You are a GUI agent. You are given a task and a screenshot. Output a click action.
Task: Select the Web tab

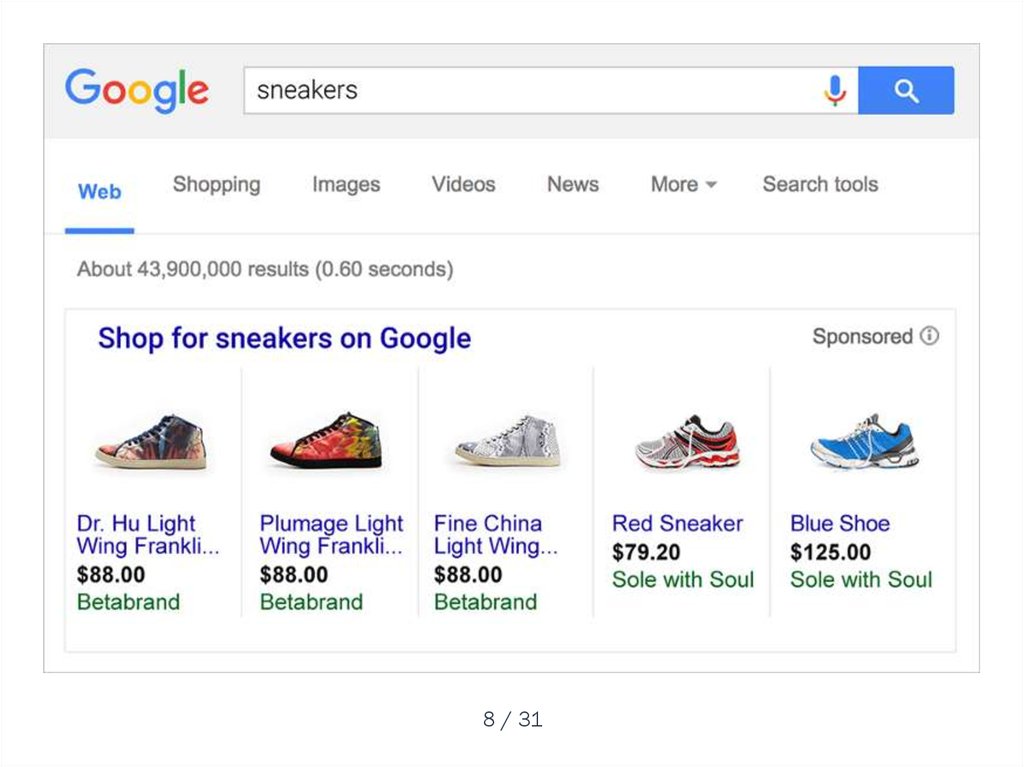[100, 191]
